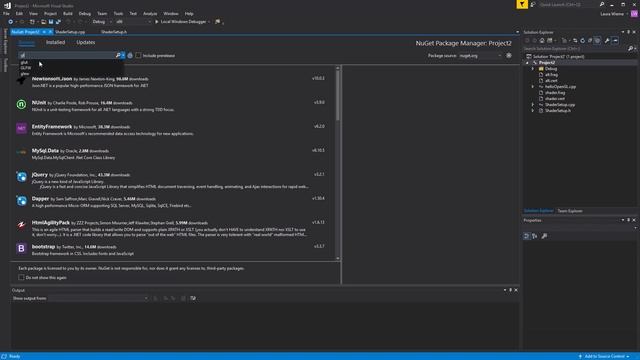Click the NuGet search magnifier icon
This screenshot has width=640, height=360.
(118, 55)
